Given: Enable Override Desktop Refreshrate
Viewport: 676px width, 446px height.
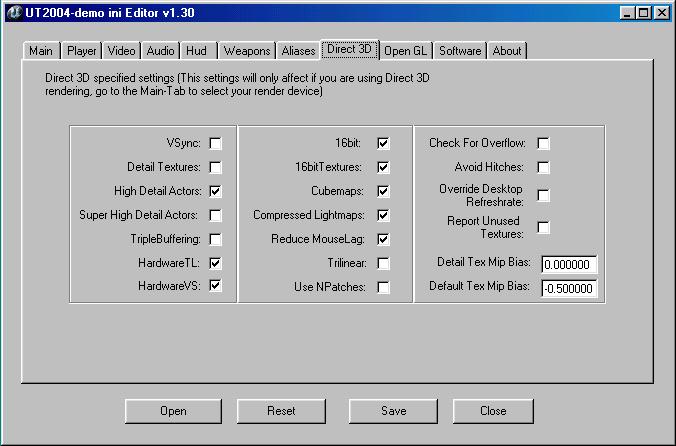Looking at the screenshot, I should coord(543,195).
